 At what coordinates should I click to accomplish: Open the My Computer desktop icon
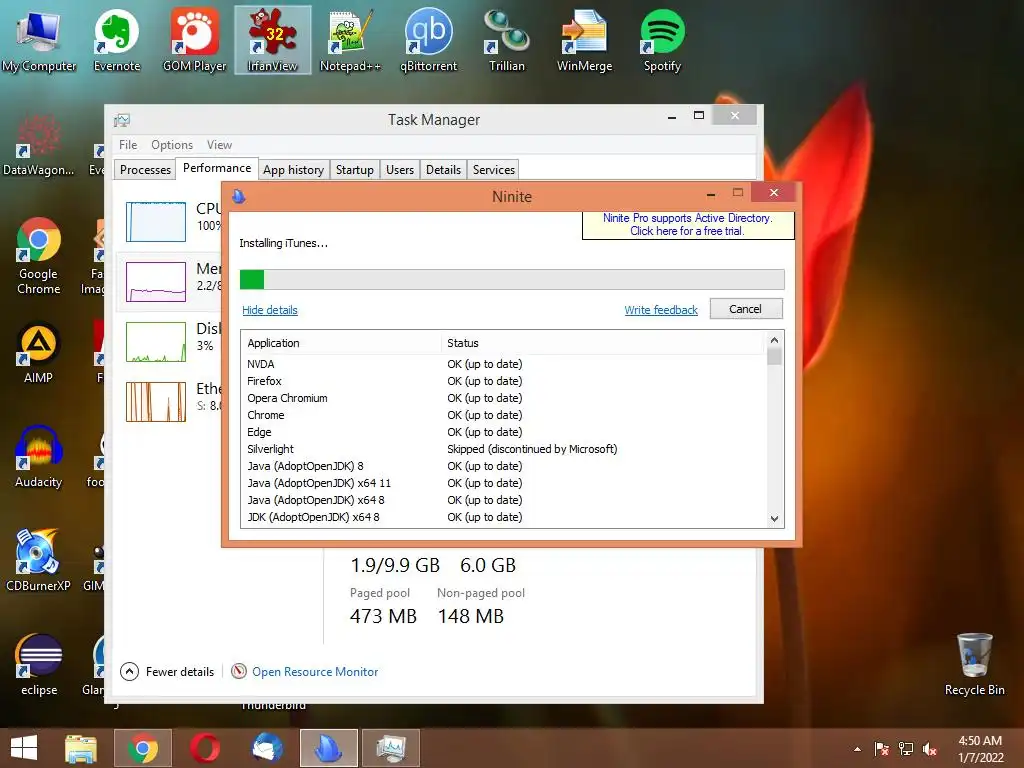click(39, 40)
